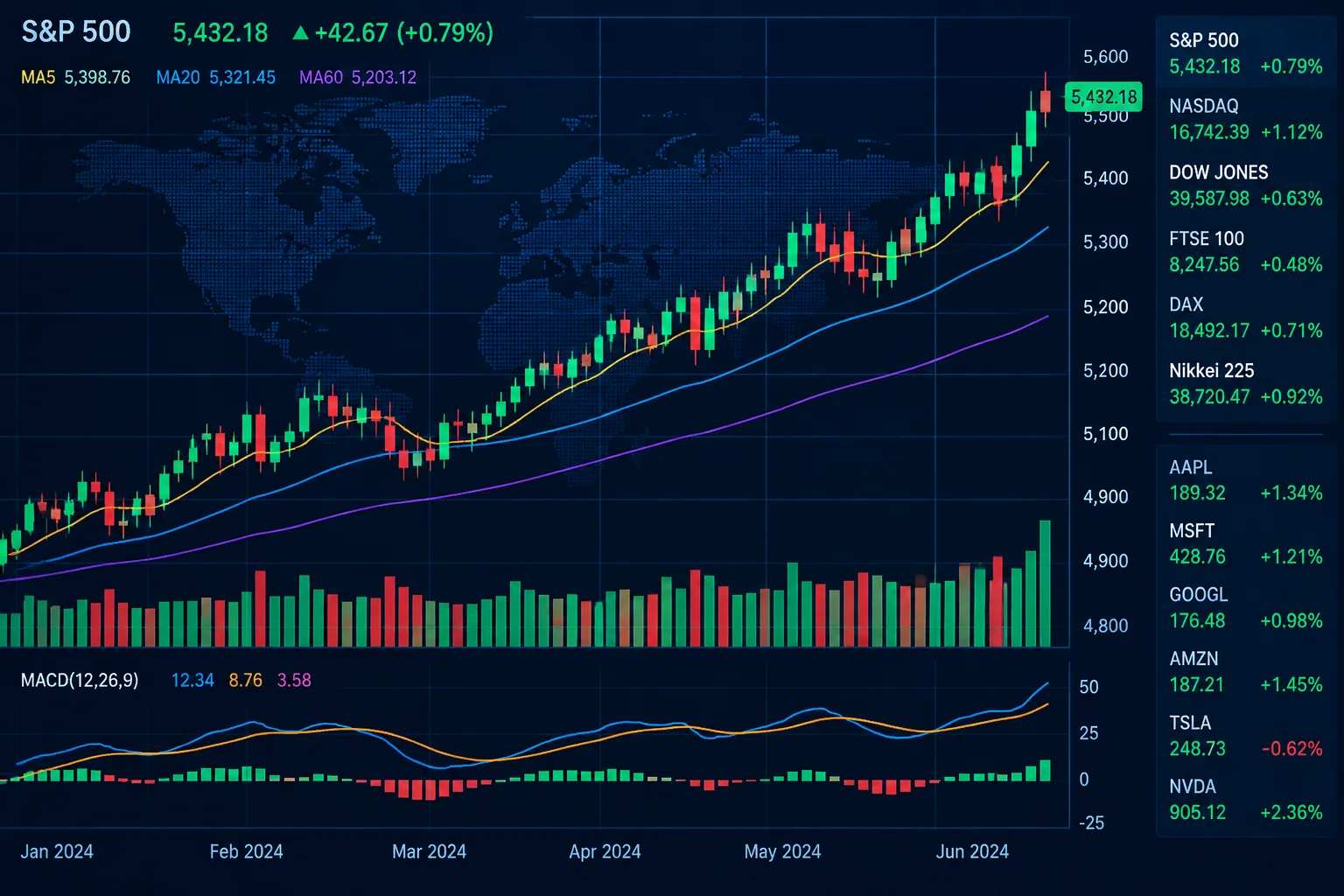The image size is (1344, 896).
Task: Click the Nikkei 225 change +0.92%
Action: pyautogui.click(x=1291, y=397)
